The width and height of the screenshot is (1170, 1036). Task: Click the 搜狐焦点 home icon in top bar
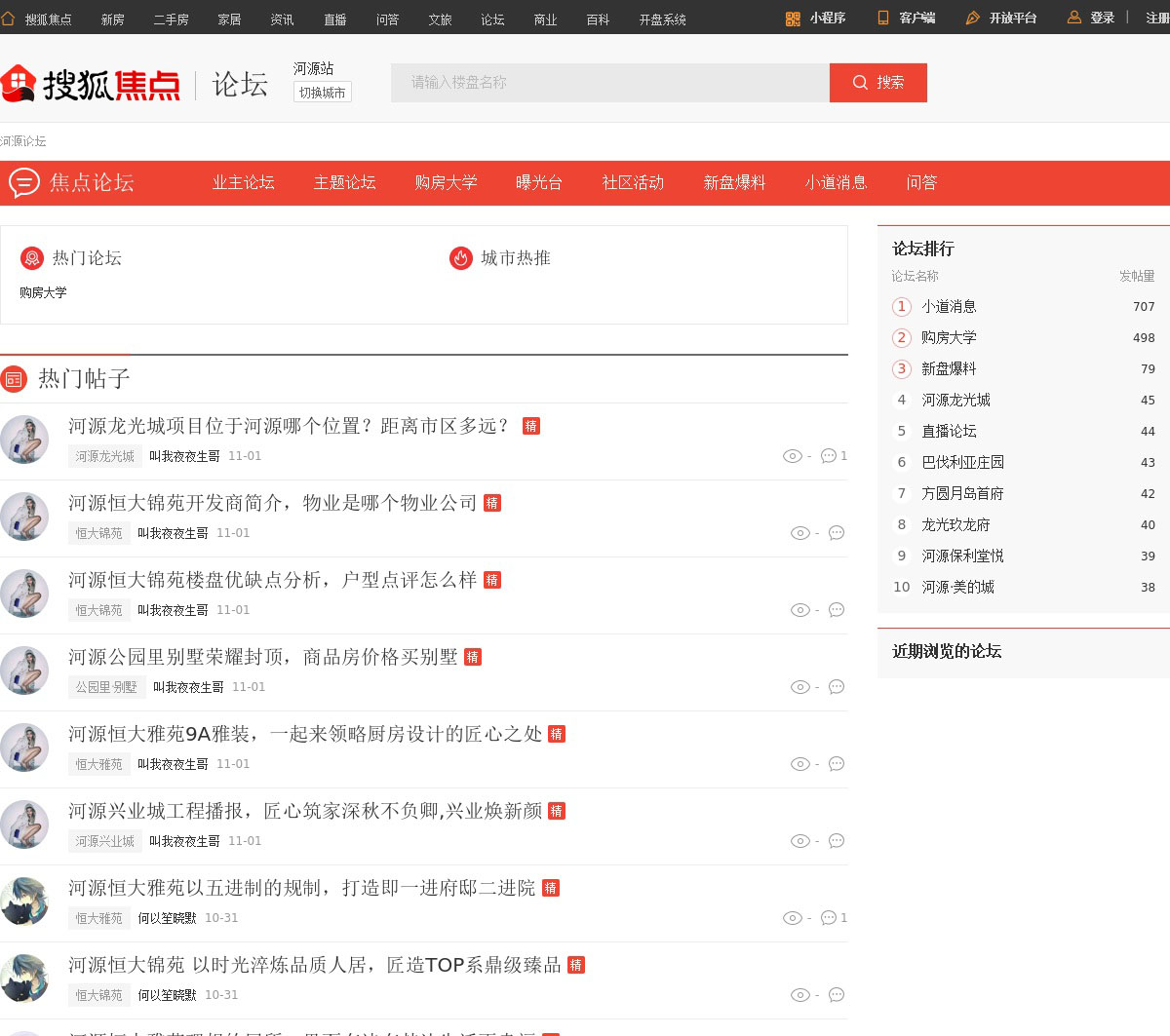(8, 19)
